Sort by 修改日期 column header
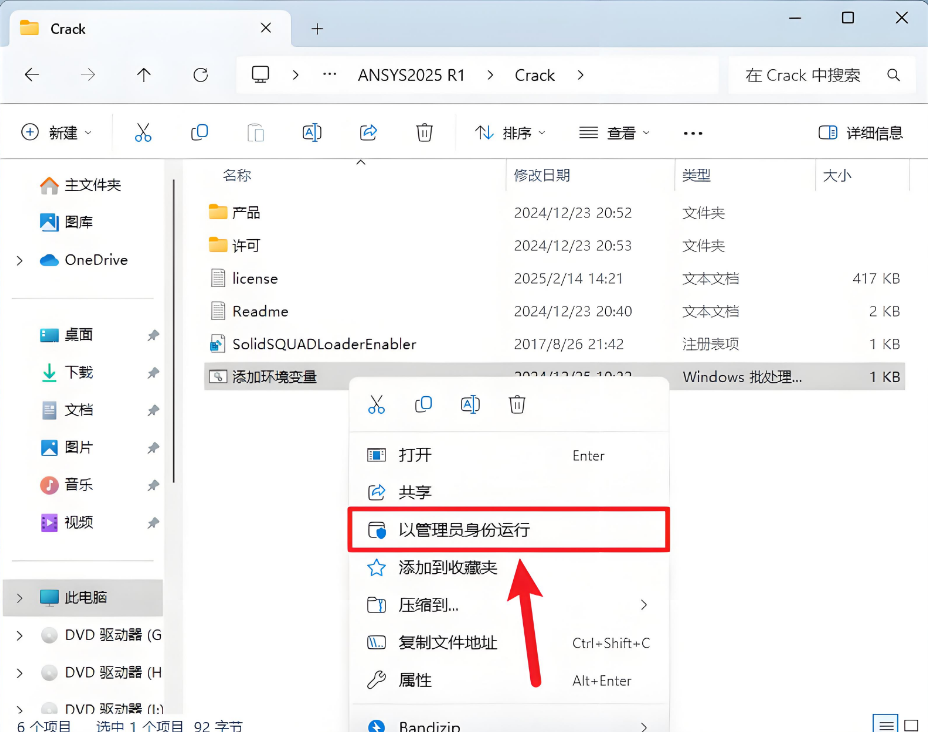This screenshot has height=732, width=928. 542,175
